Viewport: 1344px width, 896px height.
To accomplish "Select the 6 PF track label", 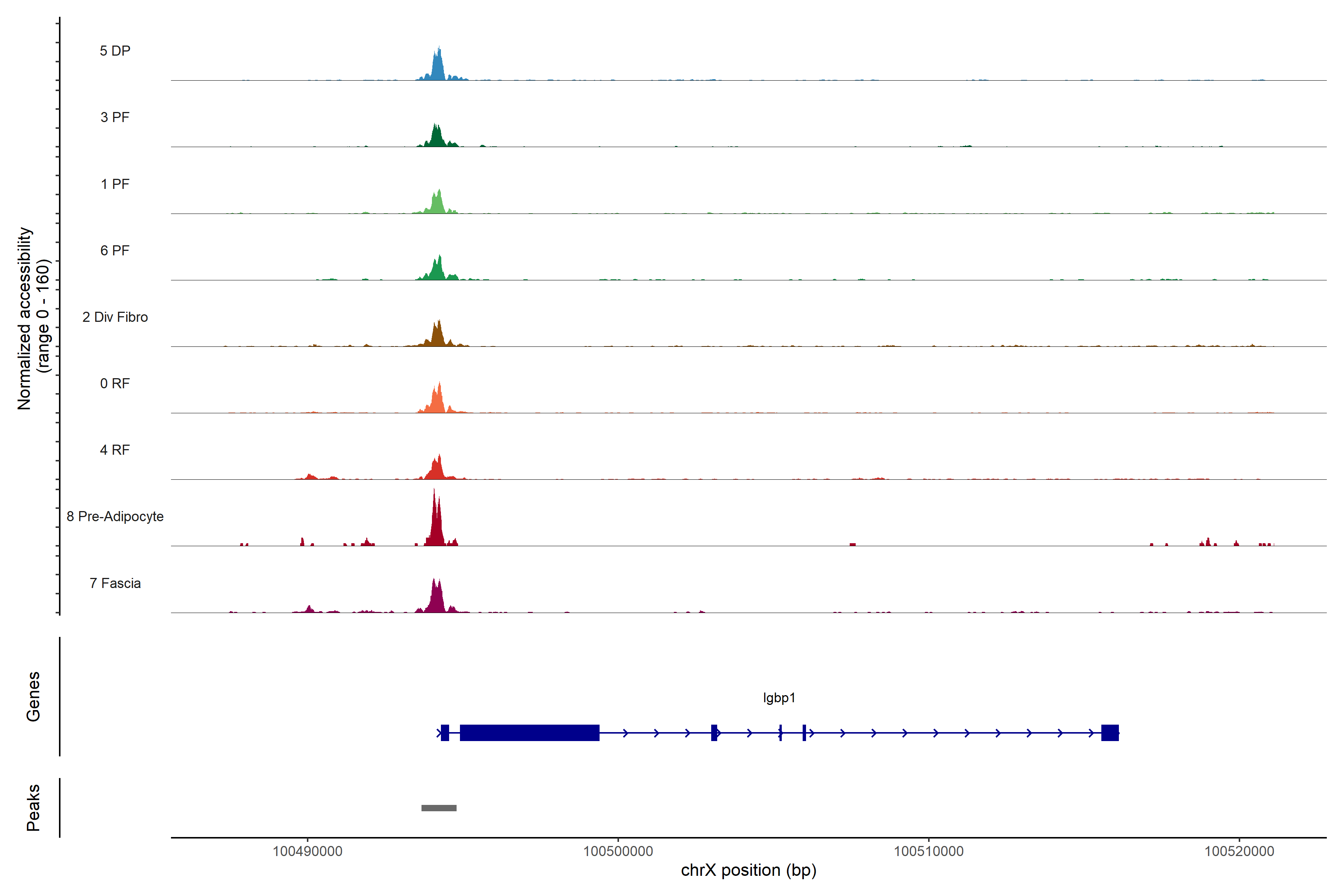I will [x=115, y=250].
